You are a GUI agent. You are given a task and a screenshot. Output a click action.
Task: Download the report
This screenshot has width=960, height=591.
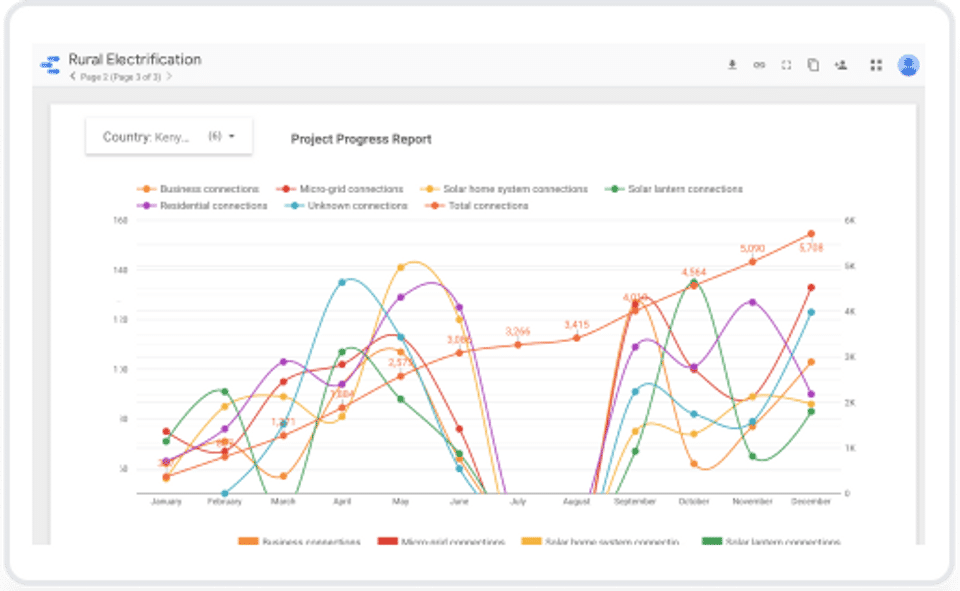[732, 65]
